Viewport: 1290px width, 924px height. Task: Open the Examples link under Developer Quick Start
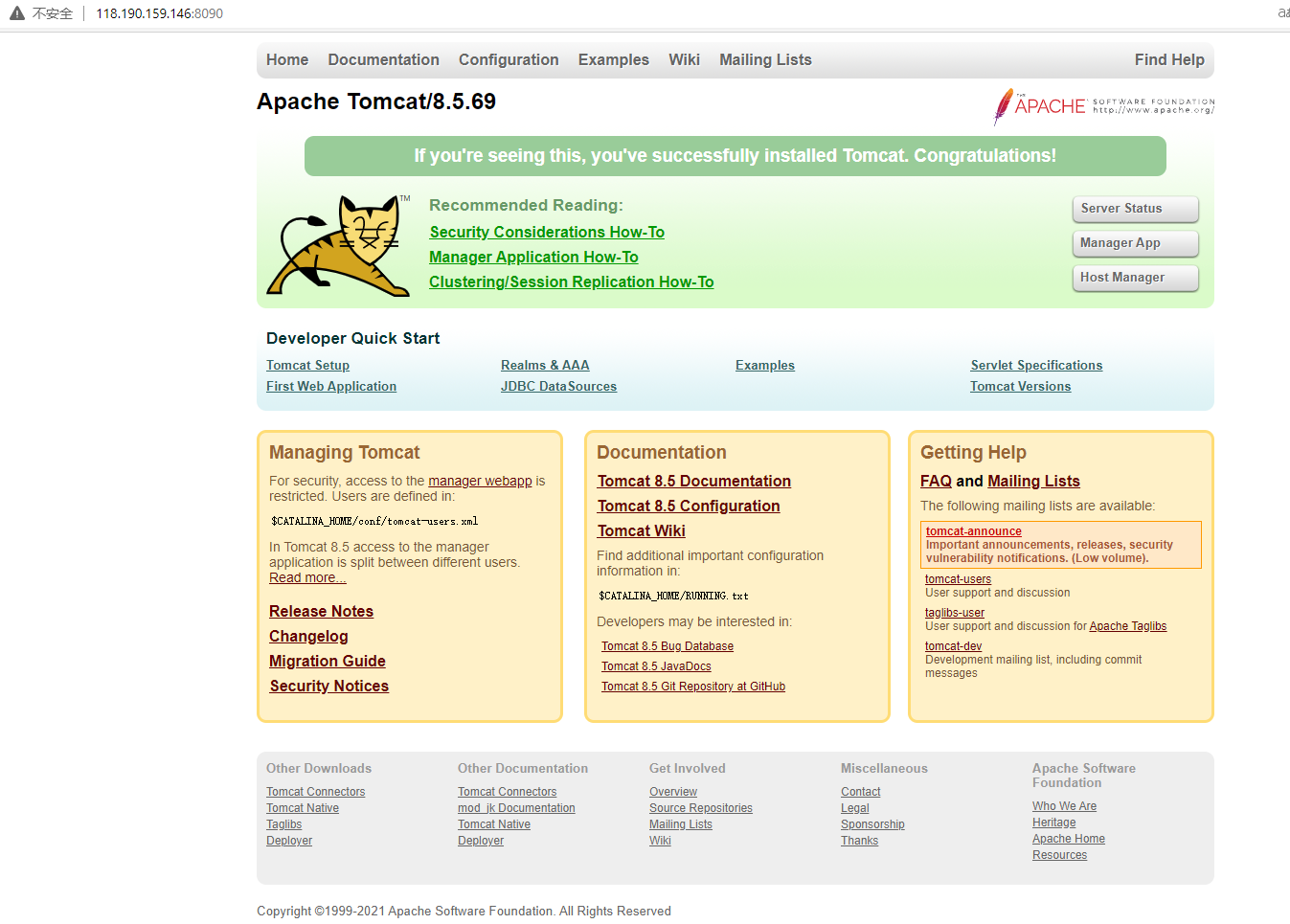tap(765, 365)
